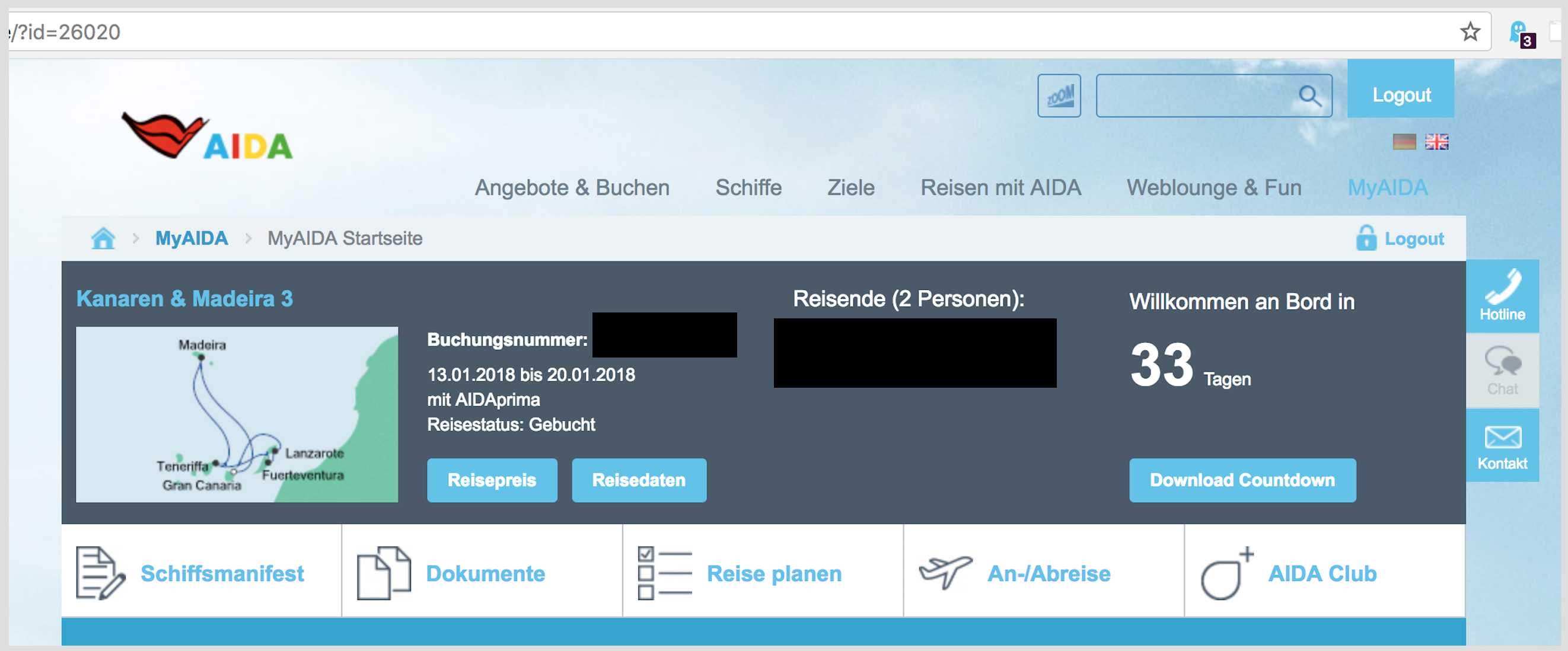The width and height of the screenshot is (1568, 651).
Task: Click the home icon in breadcrumb
Action: pos(103,238)
